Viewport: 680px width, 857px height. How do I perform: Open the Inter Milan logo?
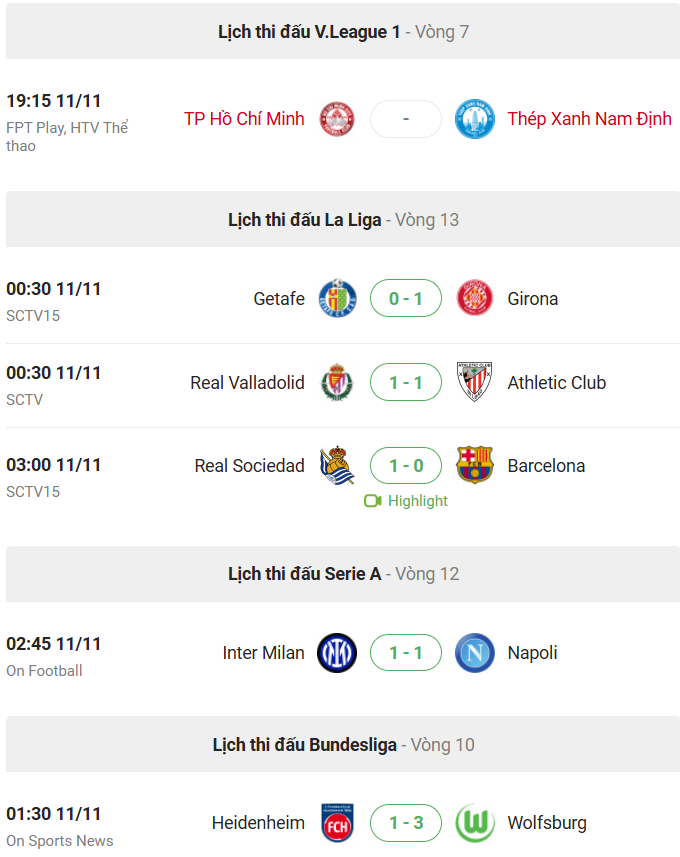point(337,653)
